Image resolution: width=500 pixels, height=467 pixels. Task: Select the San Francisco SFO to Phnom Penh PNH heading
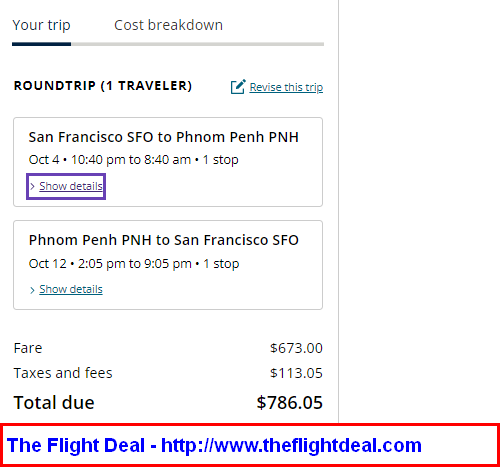pos(163,137)
